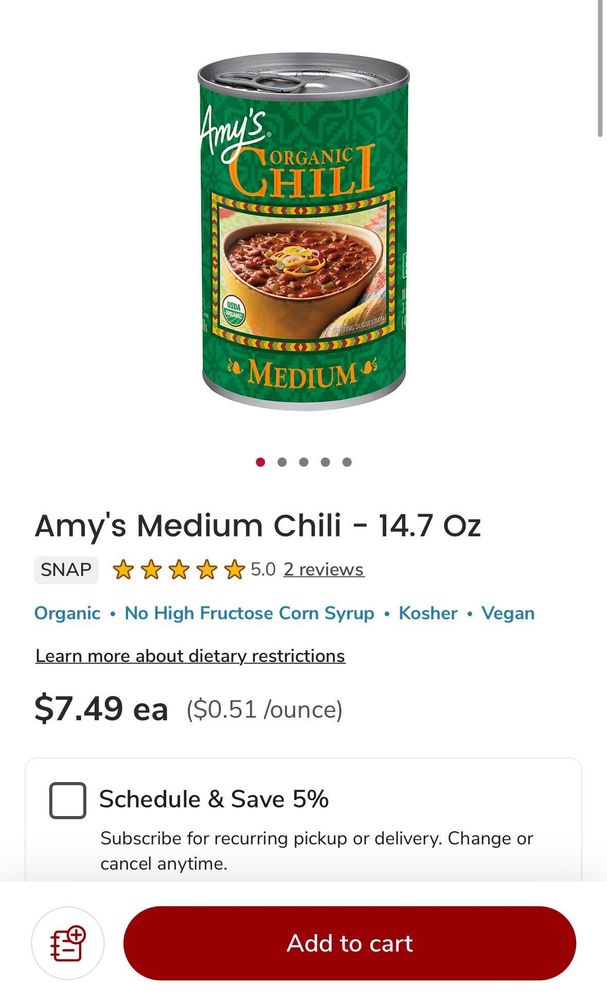Open the 2 reviews link
Screen dimensions: 607x1000
point(324,570)
